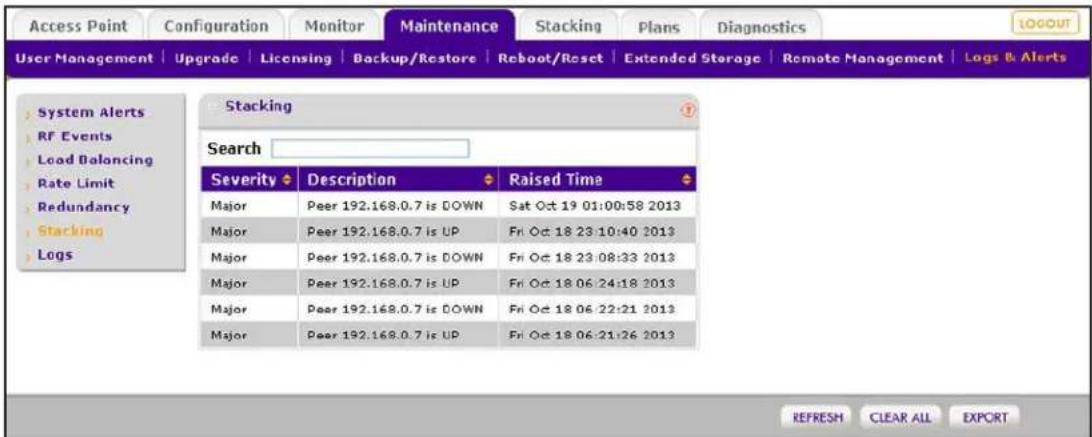The height and width of the screenshot is (437, 1092).
Task: Go to the Monitor tab
Action: coord(334,26)
